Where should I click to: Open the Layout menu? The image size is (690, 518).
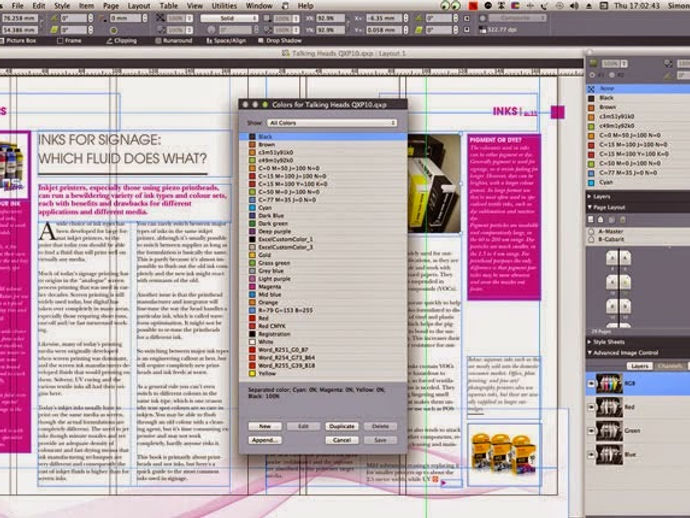pos(139,6)
